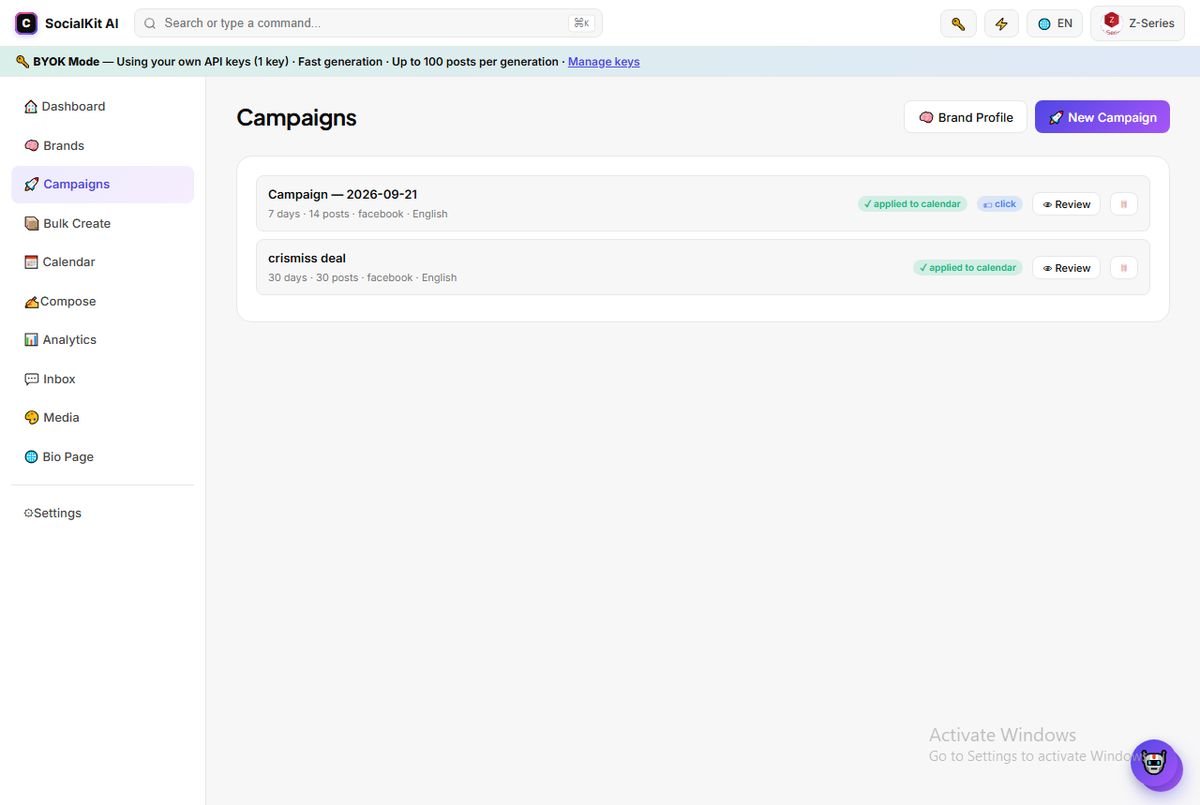1200x805 pixels.
Task: Click the Campaigns page heading
Action: click(x=296, y=117)
